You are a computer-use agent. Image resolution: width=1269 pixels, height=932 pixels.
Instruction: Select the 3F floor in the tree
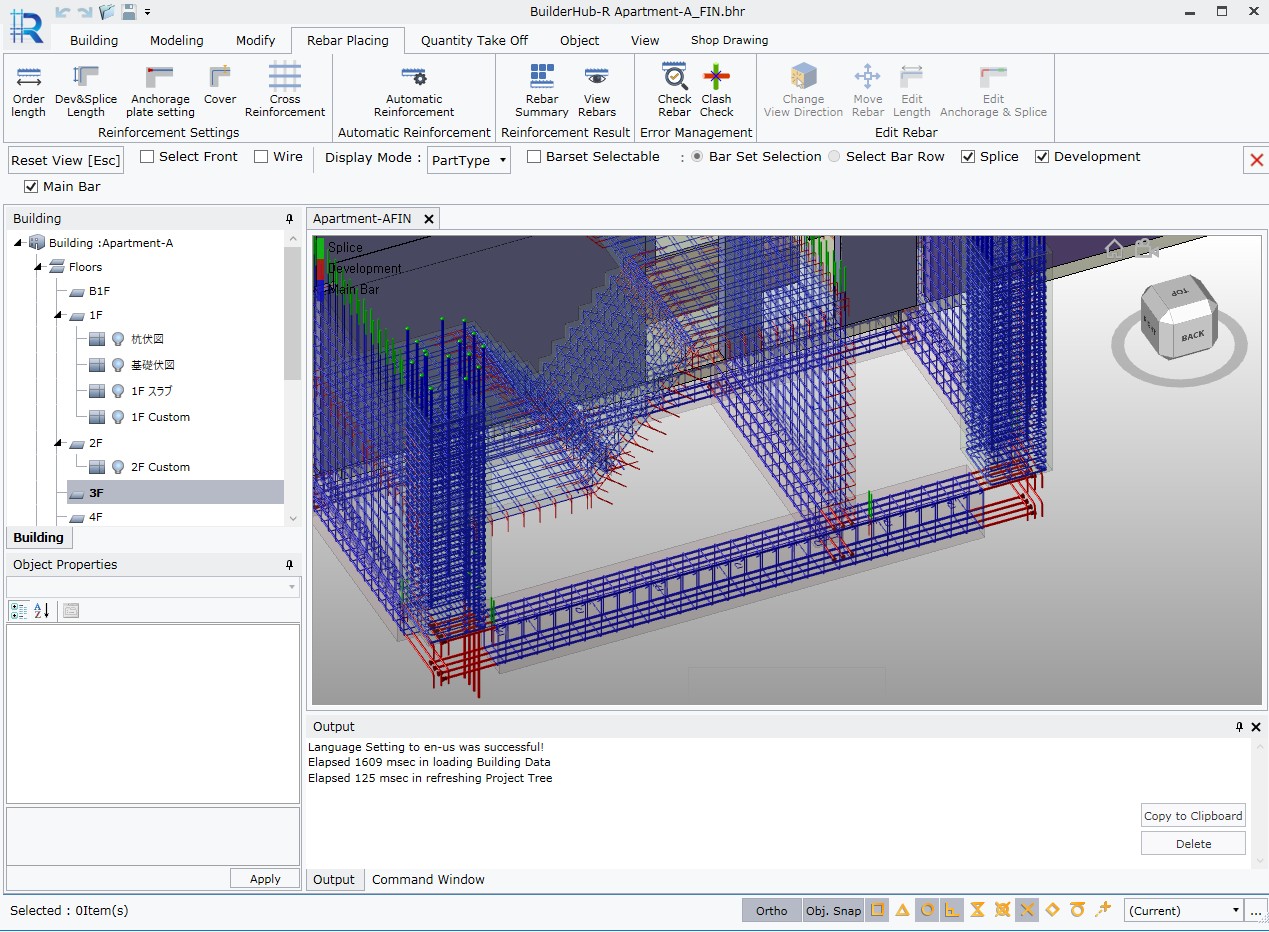coord(175,492)
